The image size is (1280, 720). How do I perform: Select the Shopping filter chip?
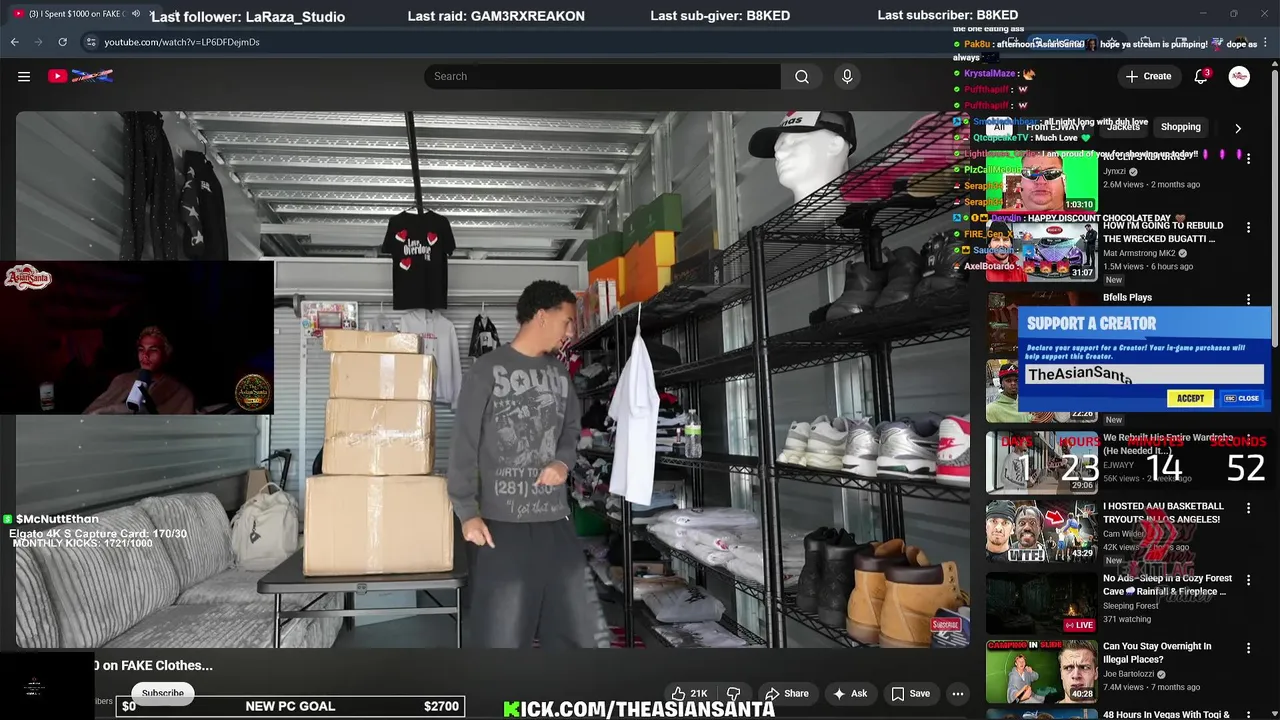(x=1180, y=127)
